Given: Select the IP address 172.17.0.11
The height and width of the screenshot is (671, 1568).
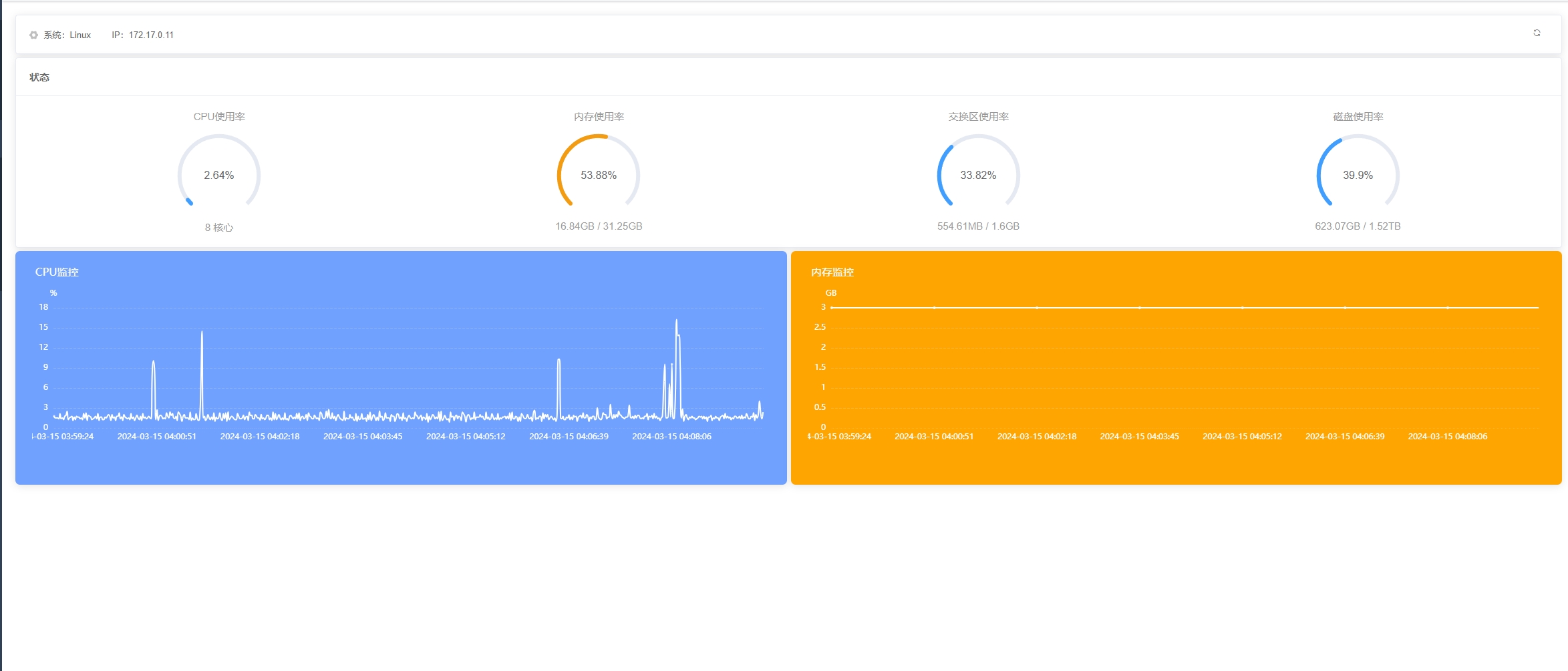Looking at the screenshot, I should pyautogui.click(x=151, y=35).
